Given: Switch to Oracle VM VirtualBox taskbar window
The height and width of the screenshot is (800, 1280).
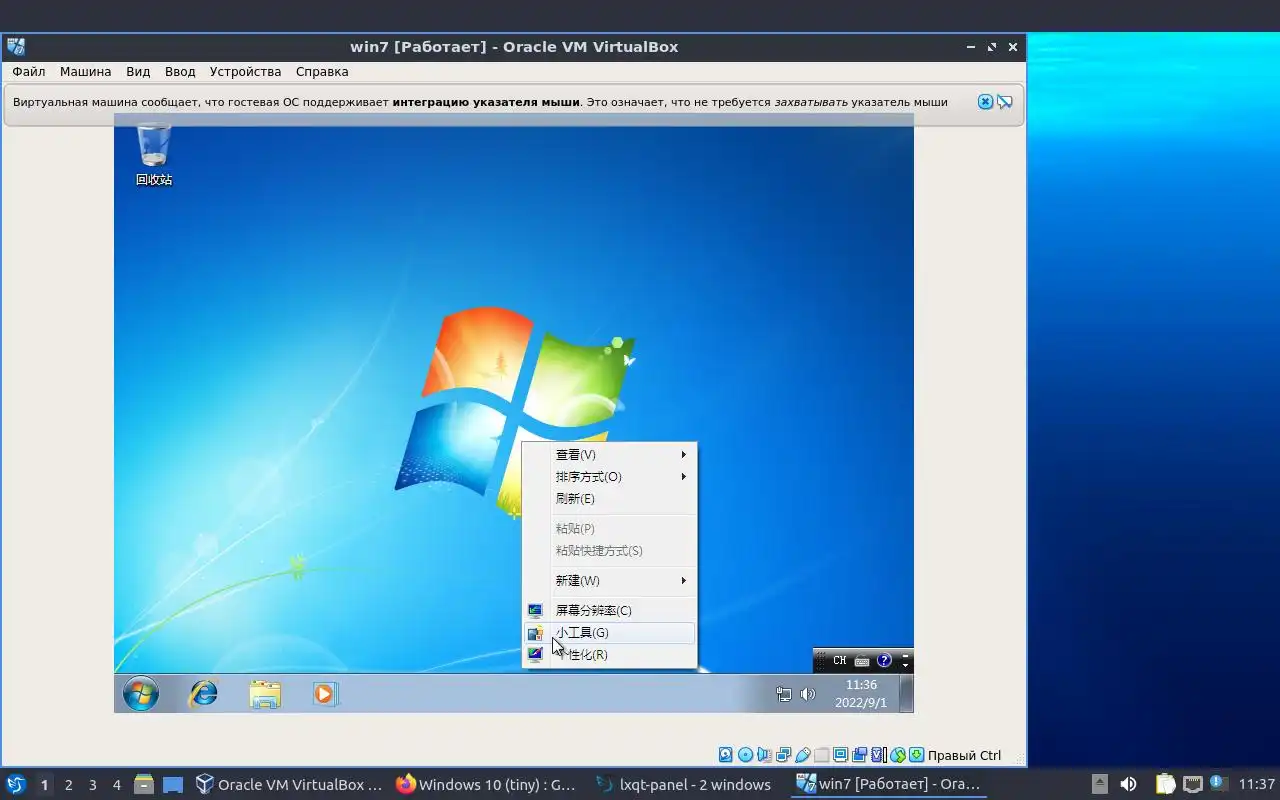Looking at the screenshot, I should pos(289,785).
